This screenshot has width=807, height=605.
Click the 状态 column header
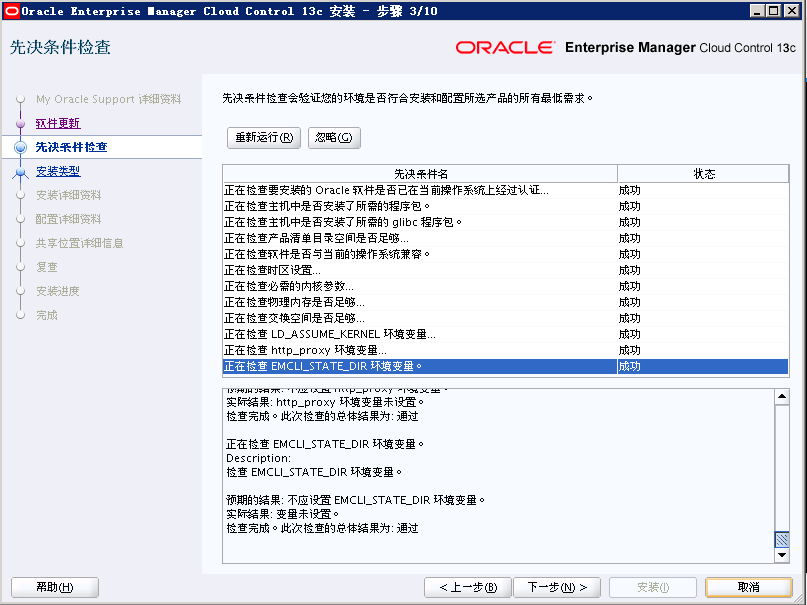pos(703,173)
